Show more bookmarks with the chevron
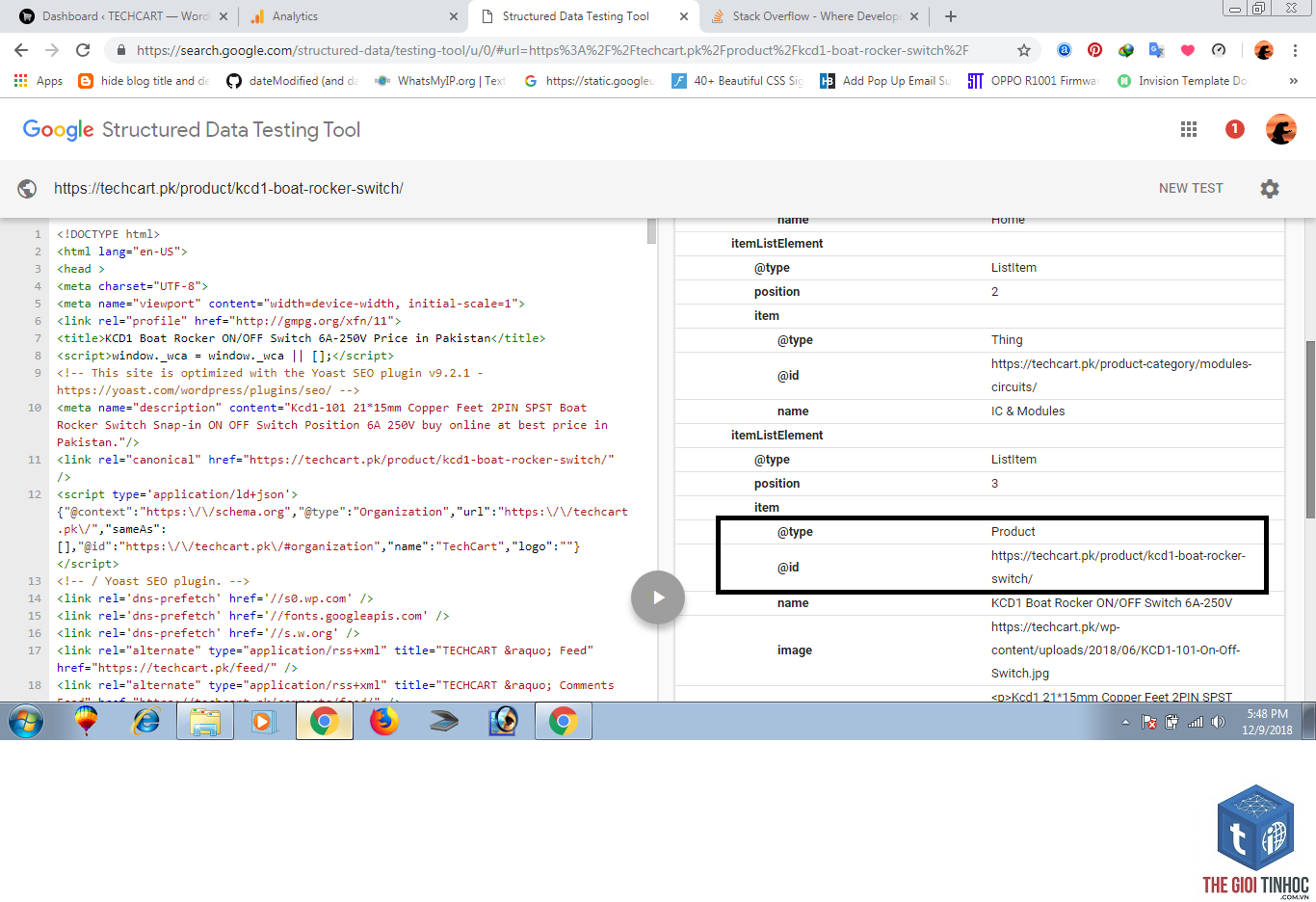The height and width of the screenshot is (902, 1316). pyautogui.click(x=1294, y=81)
